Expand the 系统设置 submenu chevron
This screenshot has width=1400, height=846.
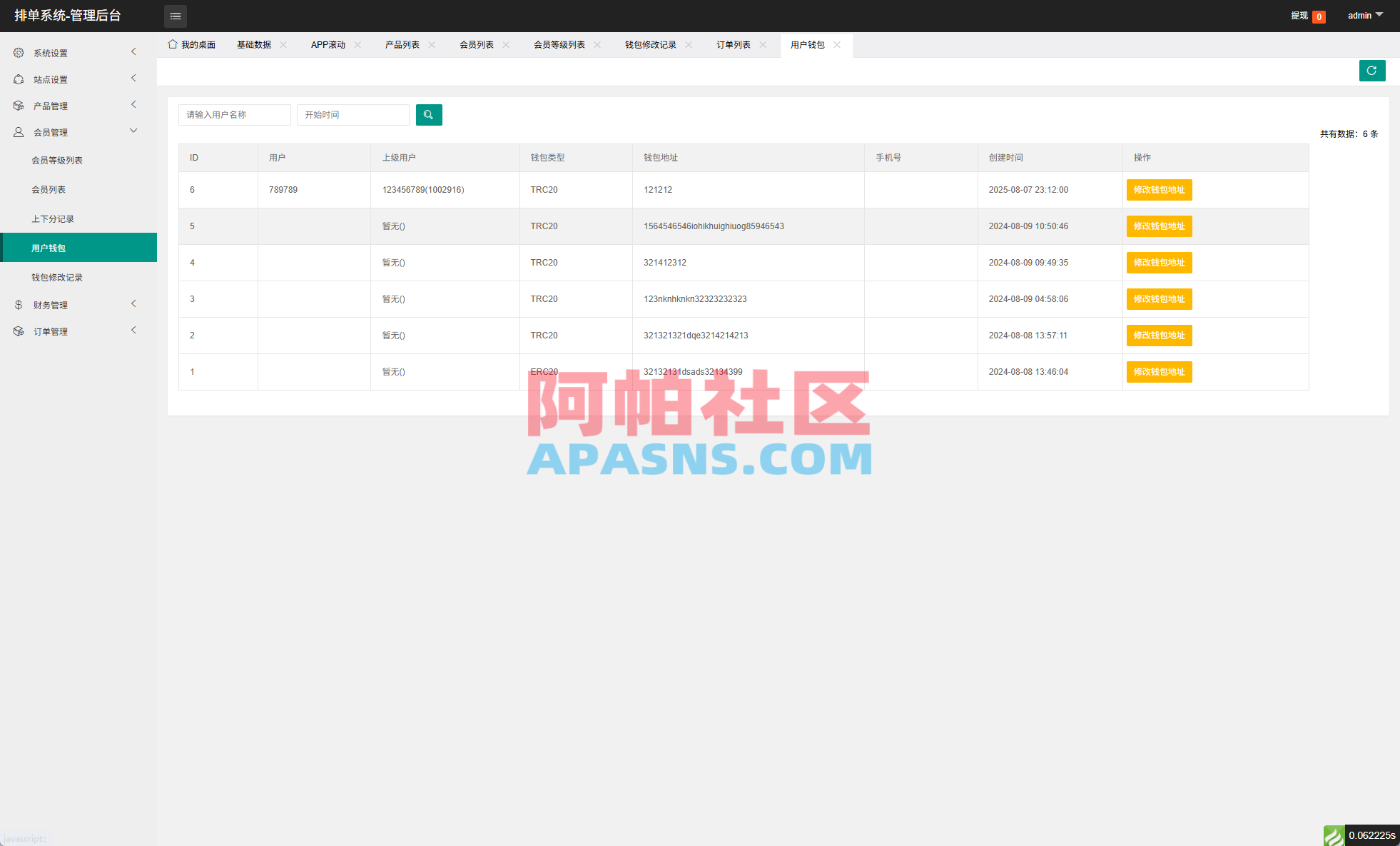click(x=133, y=51)
